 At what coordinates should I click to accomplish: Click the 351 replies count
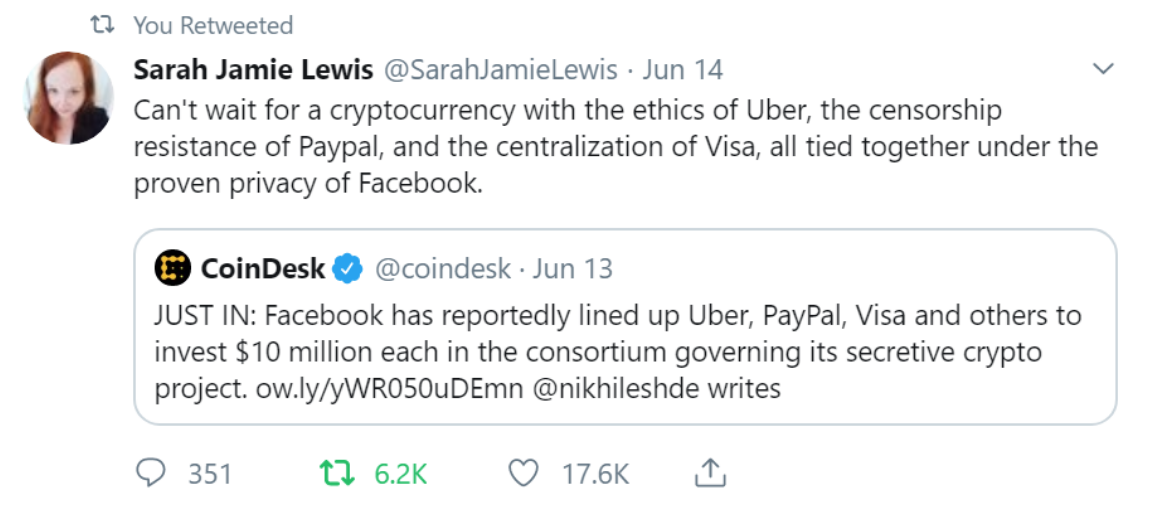tap(210, 473)
